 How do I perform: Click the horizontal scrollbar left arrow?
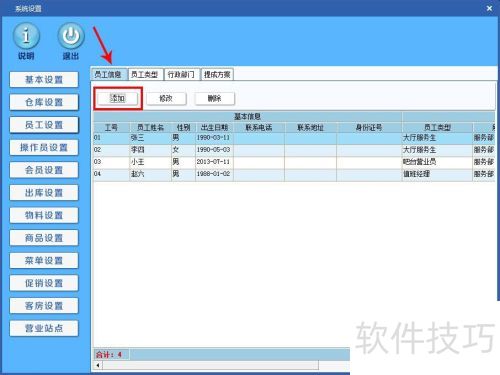point(98,365)
